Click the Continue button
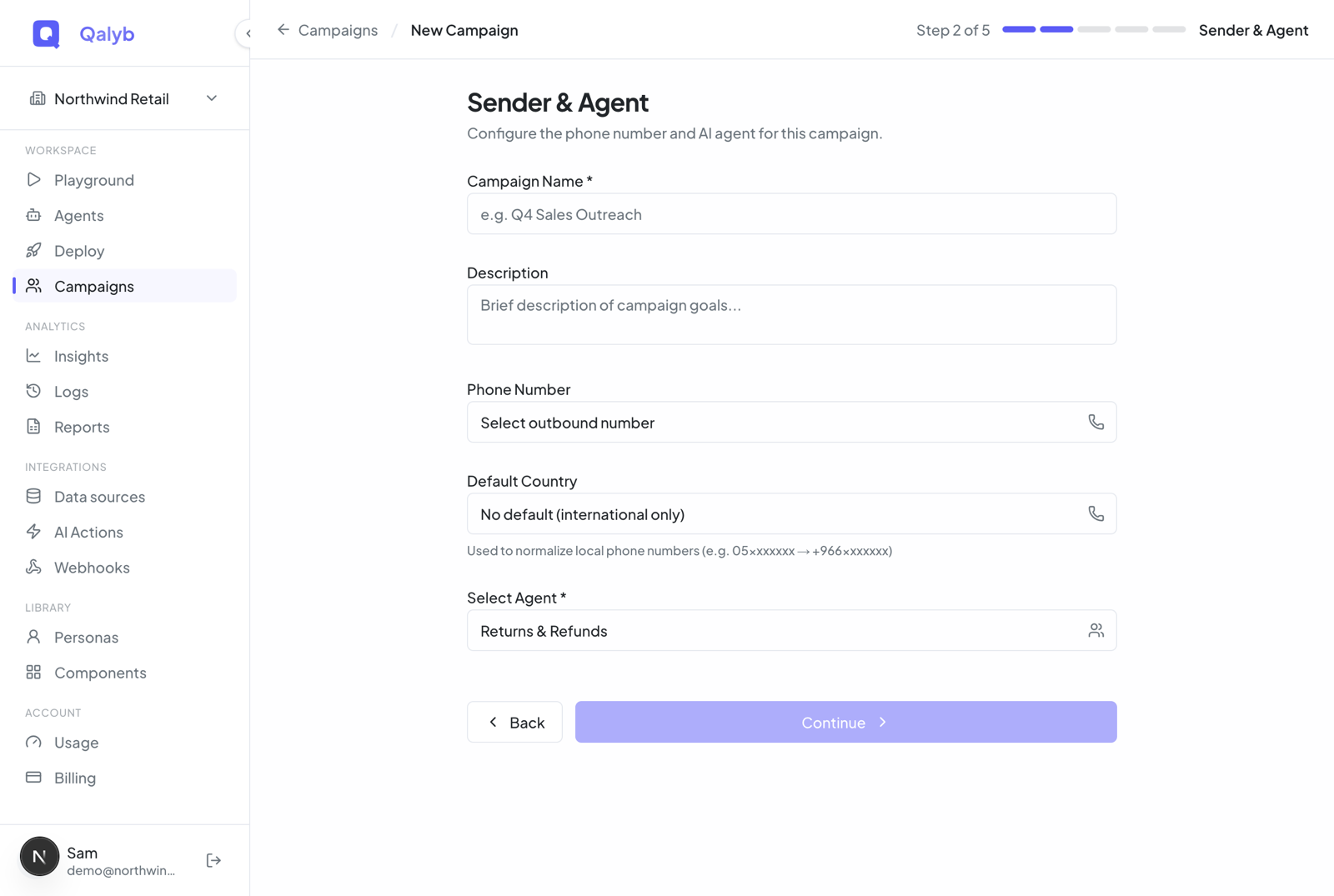 pos(845,723)
